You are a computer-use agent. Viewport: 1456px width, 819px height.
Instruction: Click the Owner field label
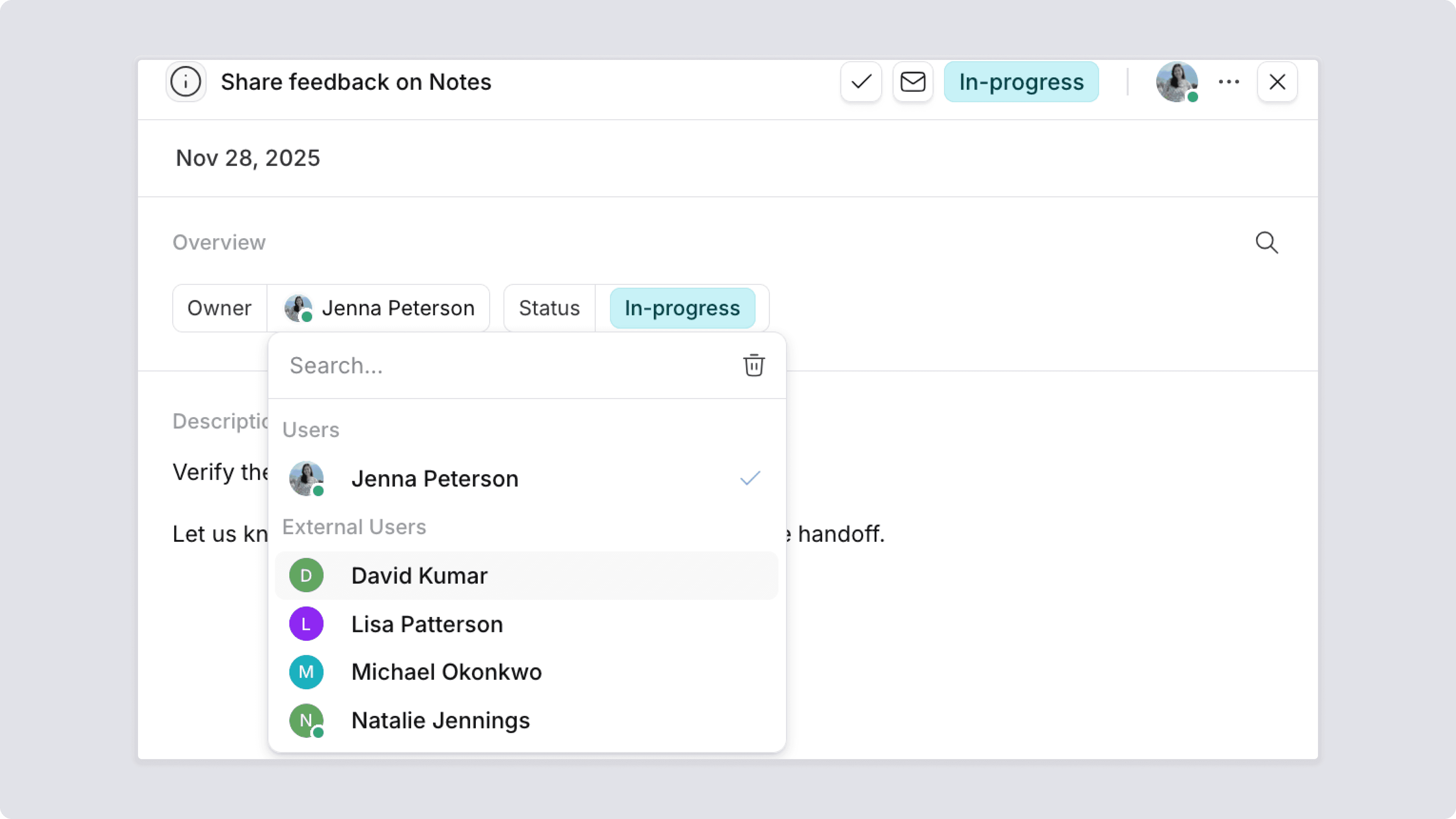pos(219,308)
